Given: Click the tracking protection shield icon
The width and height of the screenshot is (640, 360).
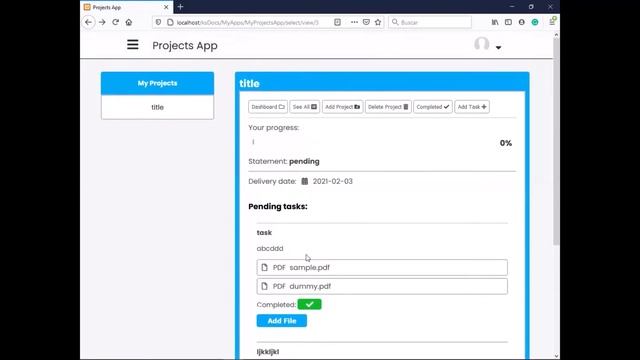Looking at the screenshot, I should click(158, 22).
